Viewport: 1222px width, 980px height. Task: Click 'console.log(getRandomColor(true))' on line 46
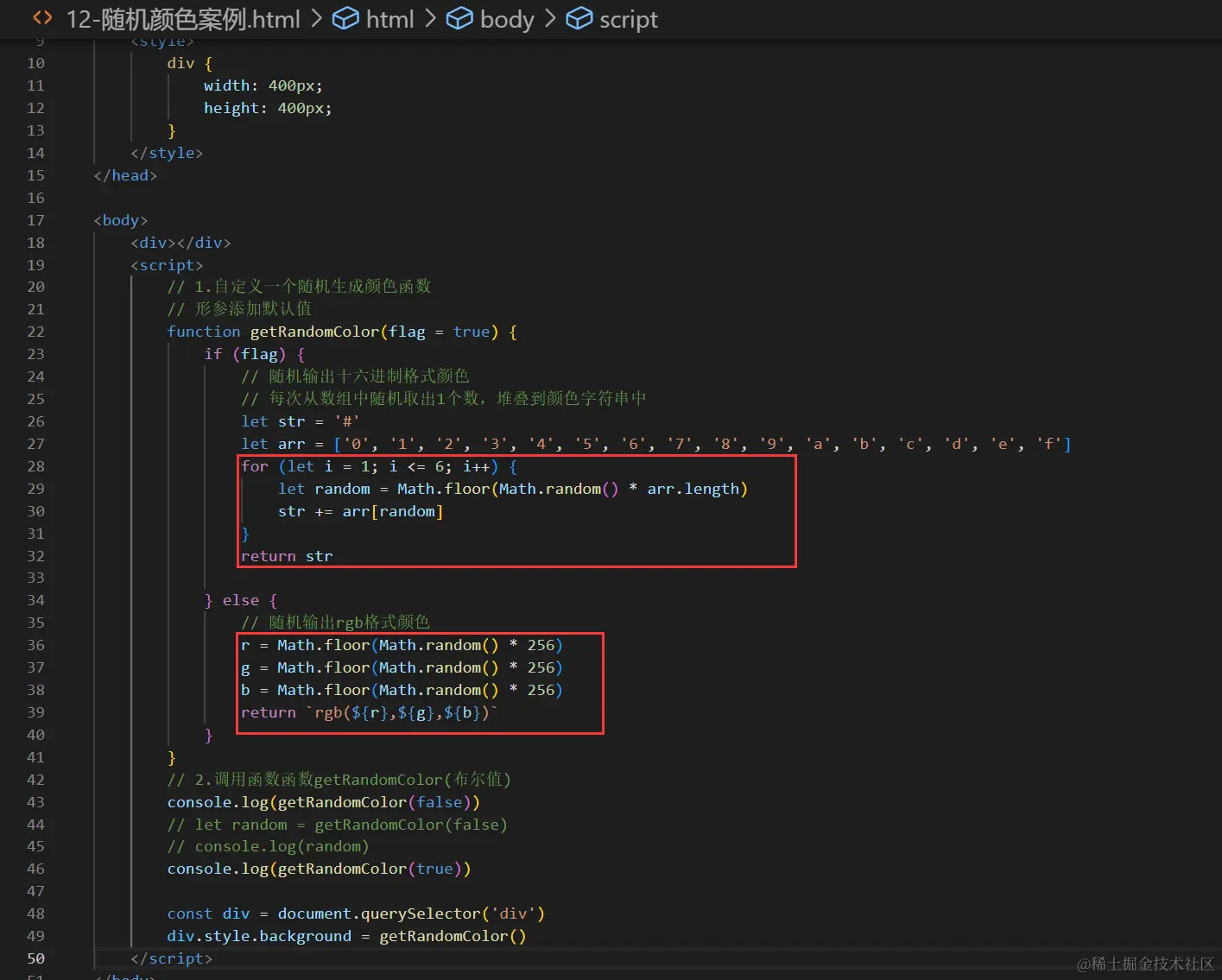pos(320,869)
